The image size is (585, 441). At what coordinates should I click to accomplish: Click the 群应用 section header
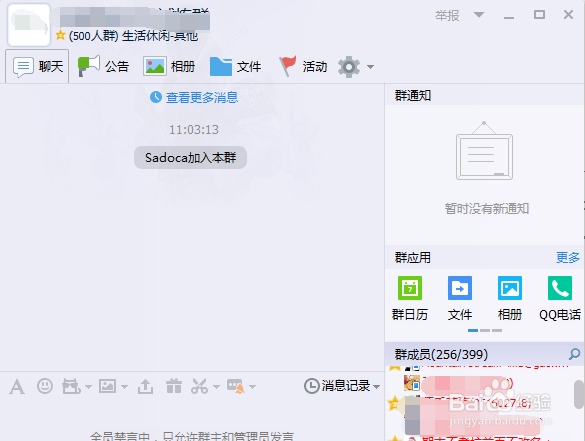(412, 257)
